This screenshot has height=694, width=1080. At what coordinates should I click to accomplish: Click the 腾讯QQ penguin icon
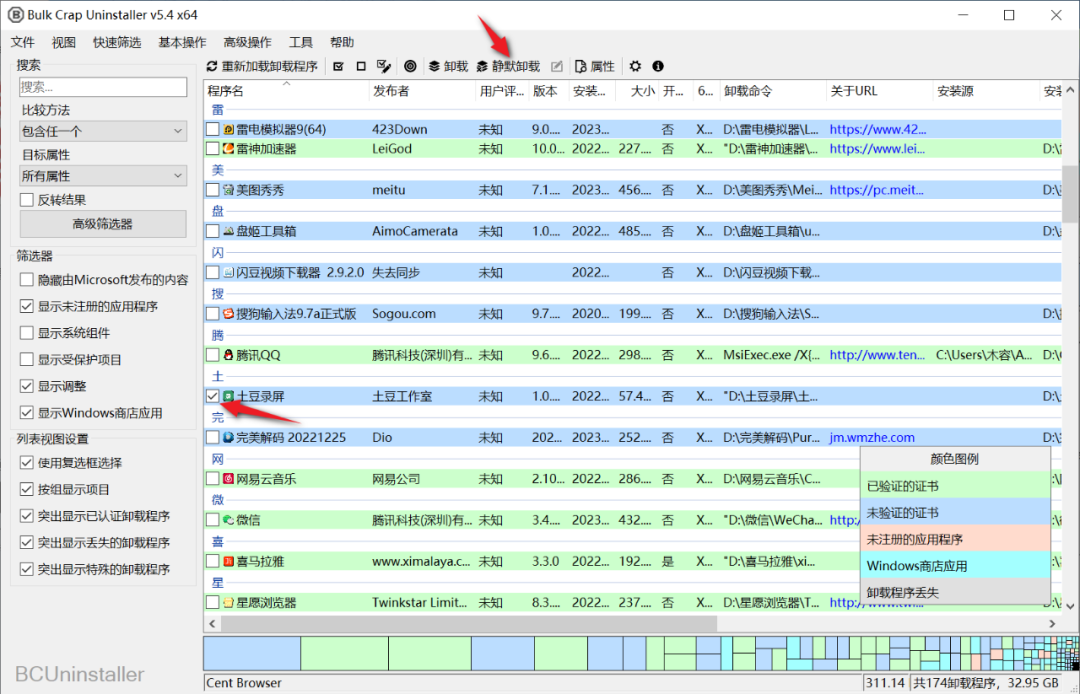(x=229, y=355)
